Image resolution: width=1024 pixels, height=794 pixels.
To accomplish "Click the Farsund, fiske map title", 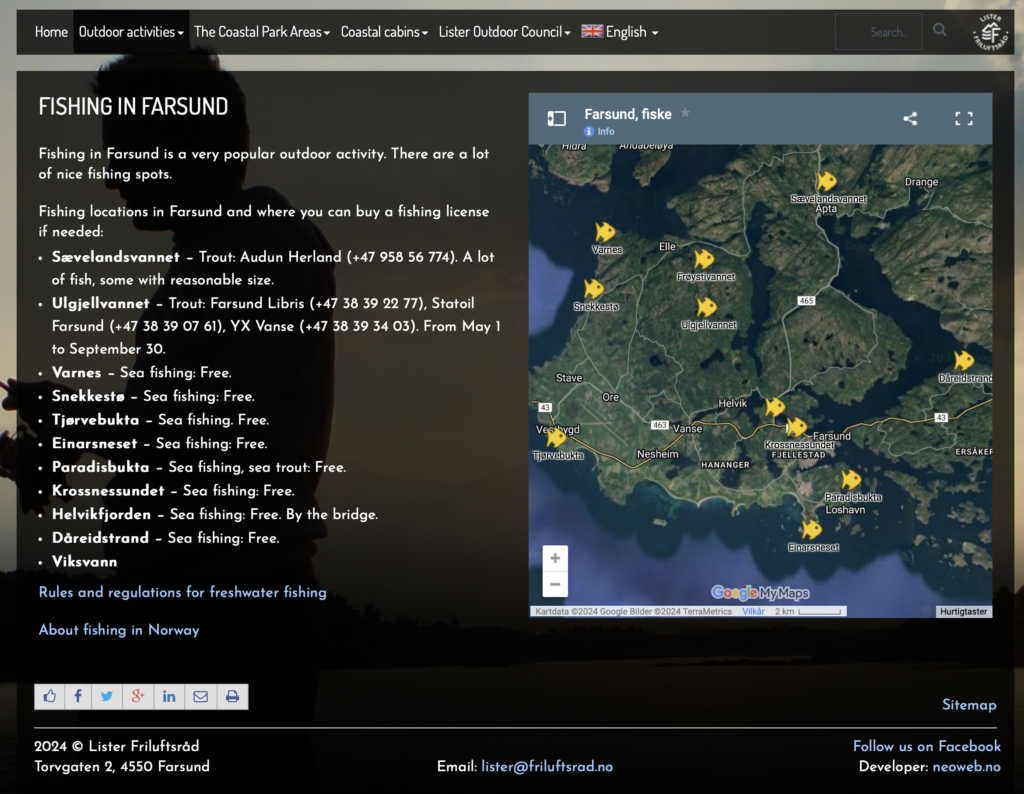I will tap(628, 114).
